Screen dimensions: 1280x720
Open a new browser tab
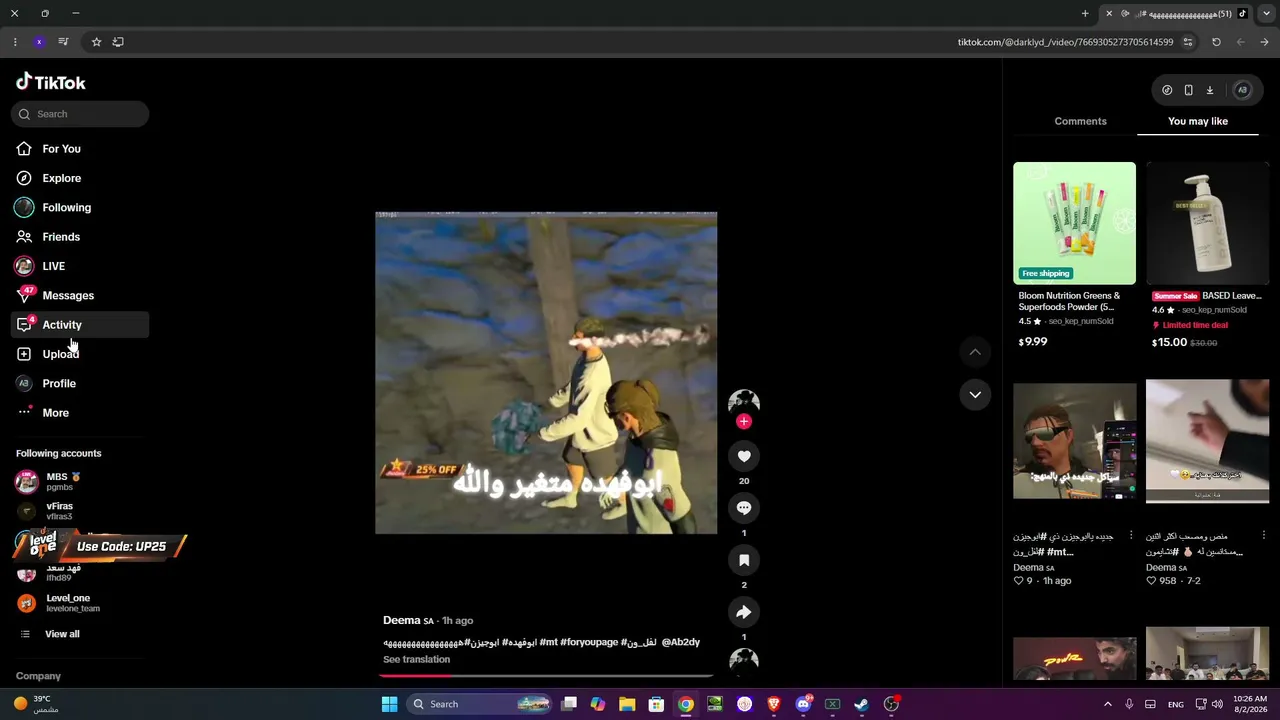pos(1085,14)
